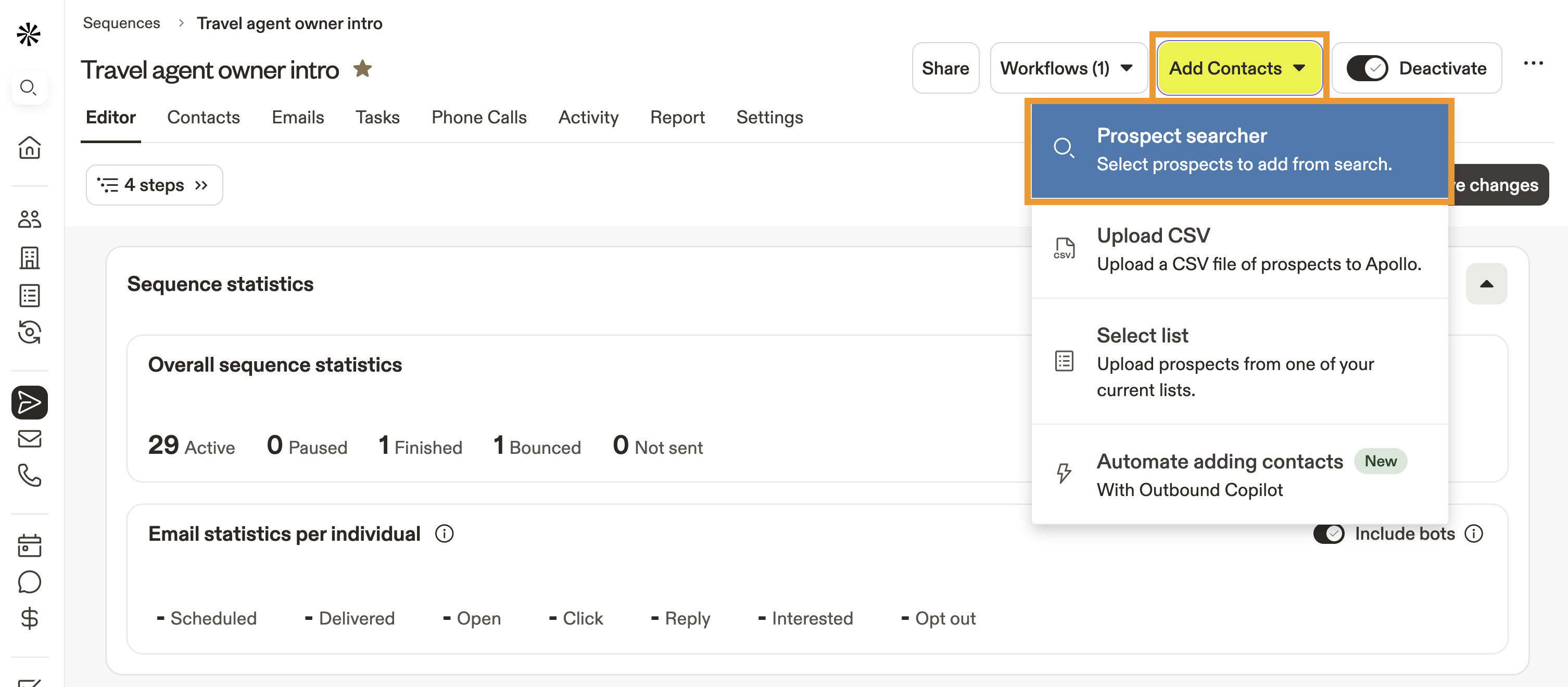
Task: Unfavorite the sequence with the star icon
Action: coord(363,69)
